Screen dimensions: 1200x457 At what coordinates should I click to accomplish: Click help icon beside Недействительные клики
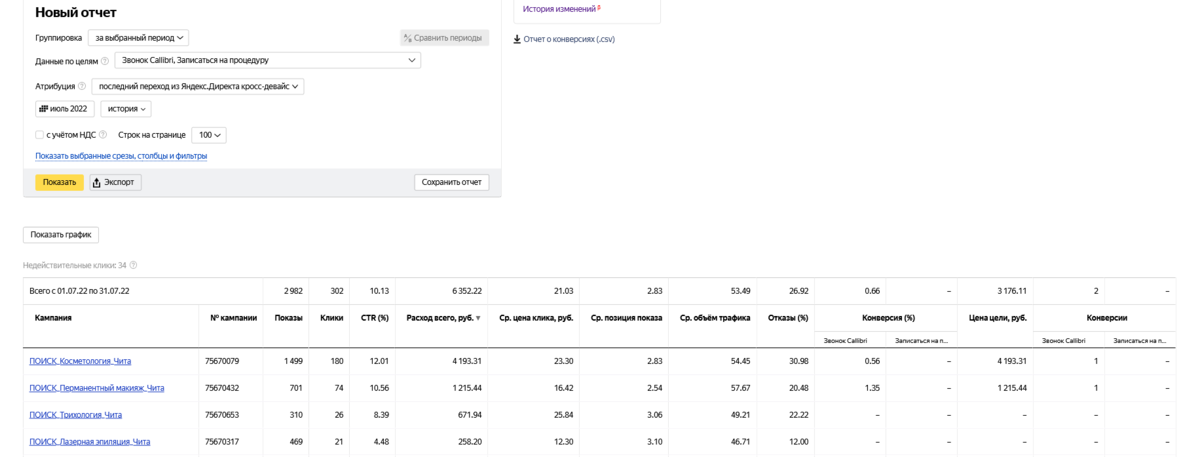click(133, 265)
